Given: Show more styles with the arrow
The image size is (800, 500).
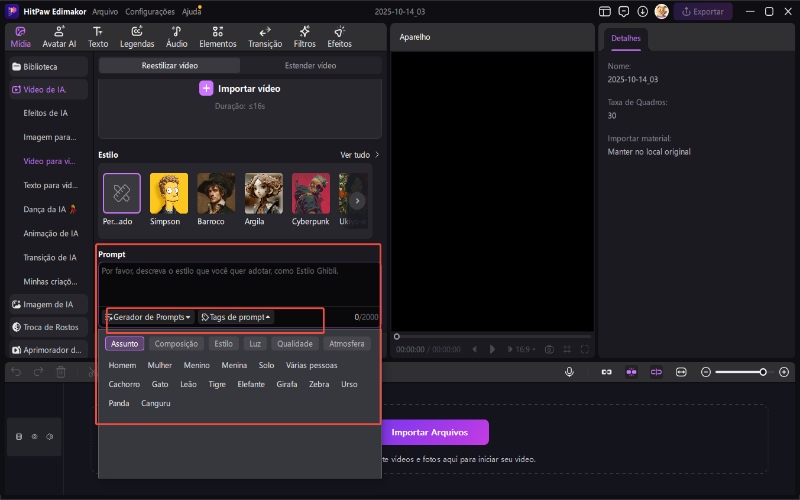Looking at the screenshot, I should pos(357,201).
